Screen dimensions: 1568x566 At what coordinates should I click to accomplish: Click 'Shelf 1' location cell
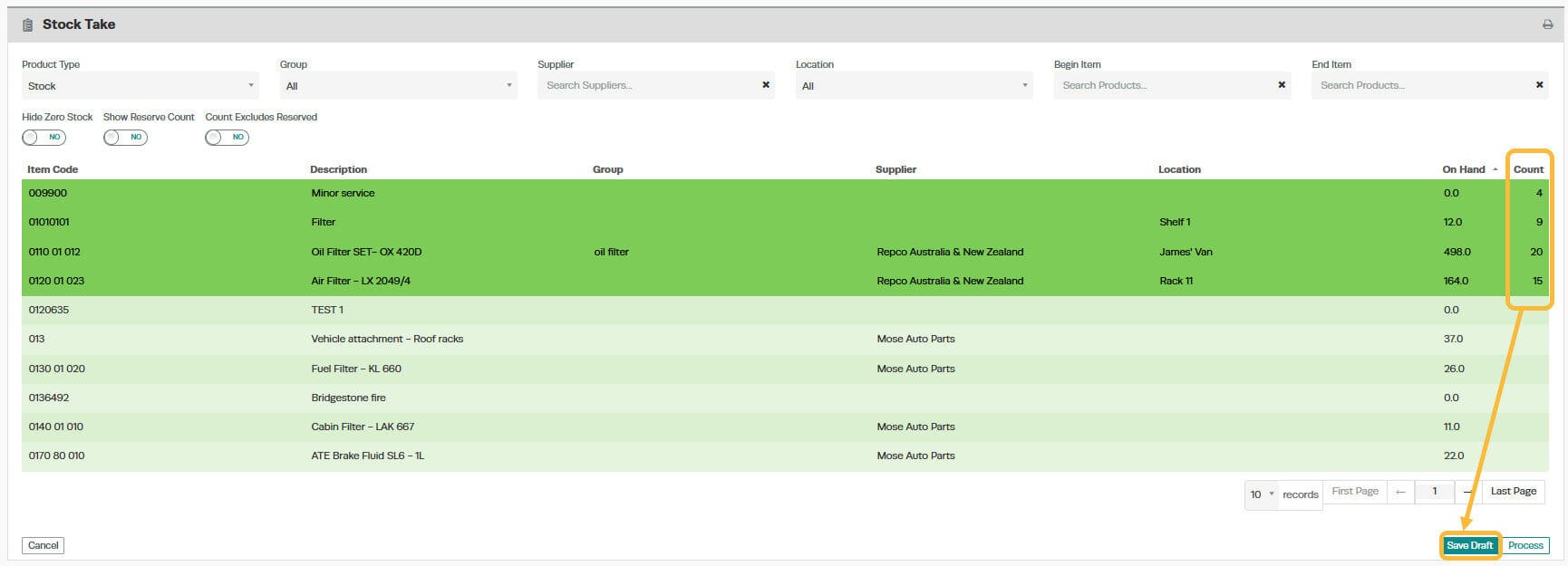(x=1175, y=222)
